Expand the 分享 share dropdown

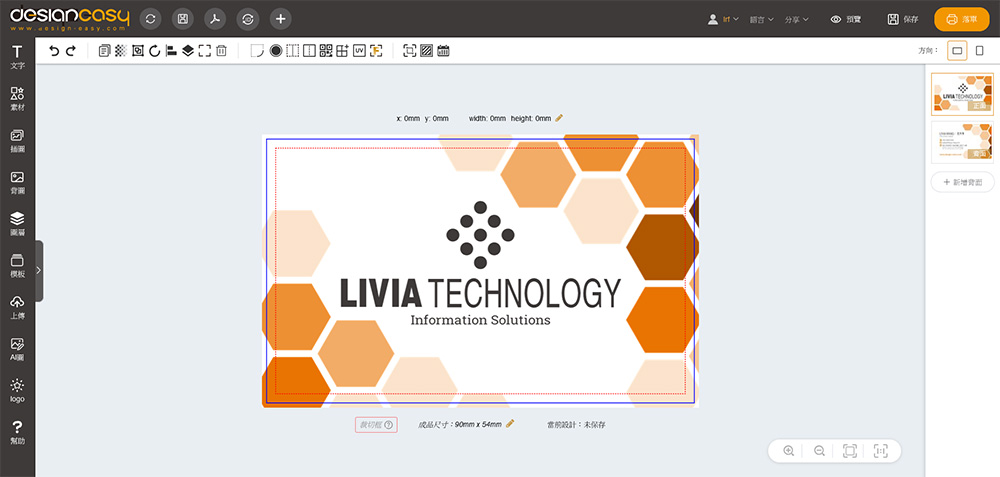(797, 19)
